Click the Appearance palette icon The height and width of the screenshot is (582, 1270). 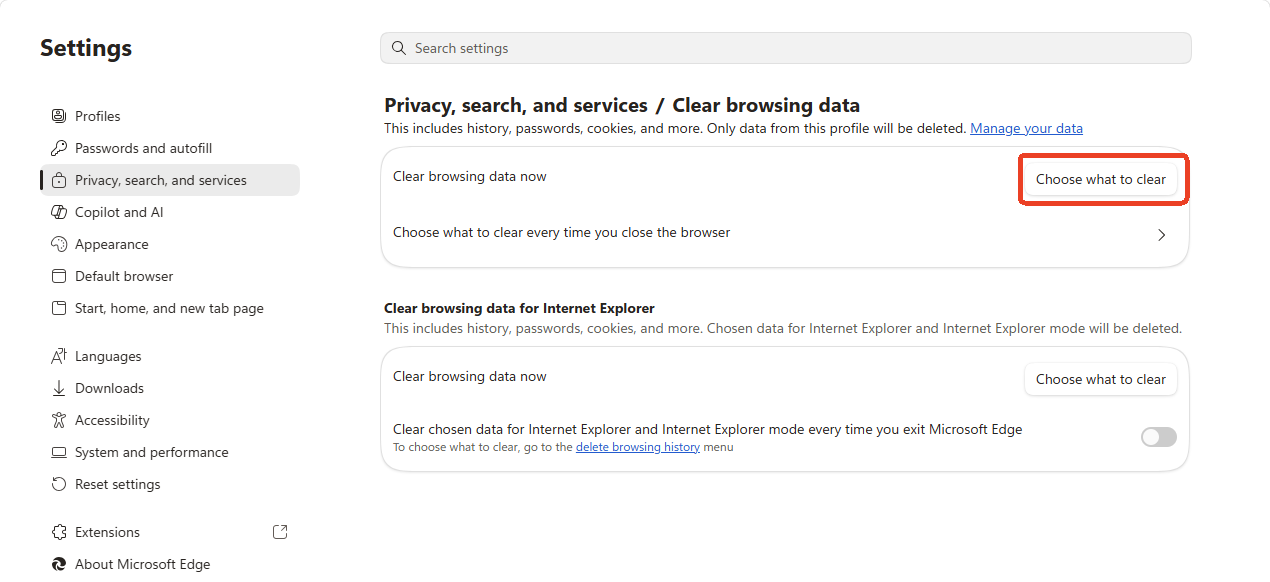[x=58, y=244]
